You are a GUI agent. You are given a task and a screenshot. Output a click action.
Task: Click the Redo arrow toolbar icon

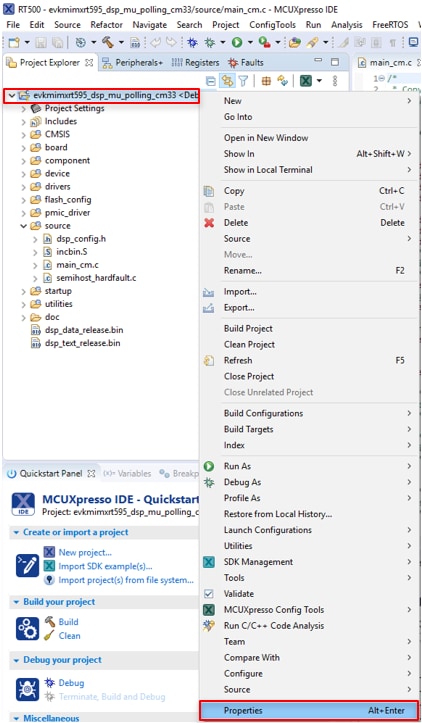coord(171,42)
